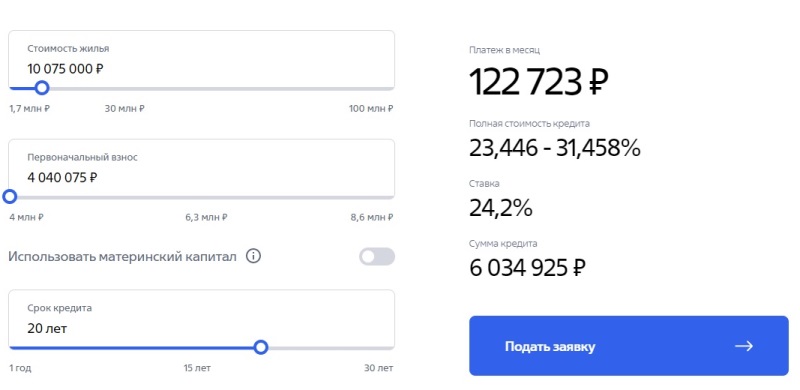800x390 pixels.
Task: Click the monthly payment 122 723 ₽ value
Action: coord(539,82)
